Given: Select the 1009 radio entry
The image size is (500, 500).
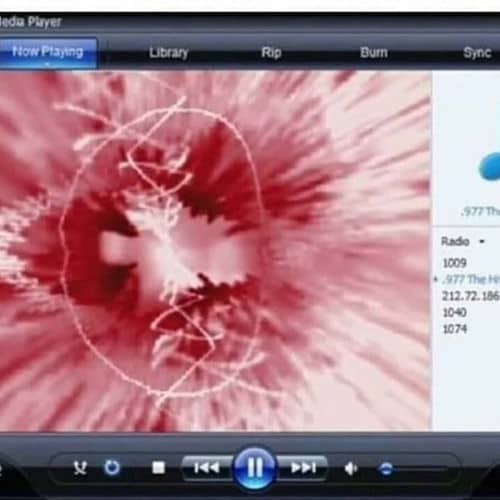Looking at the screenshot, I should 454,263.
